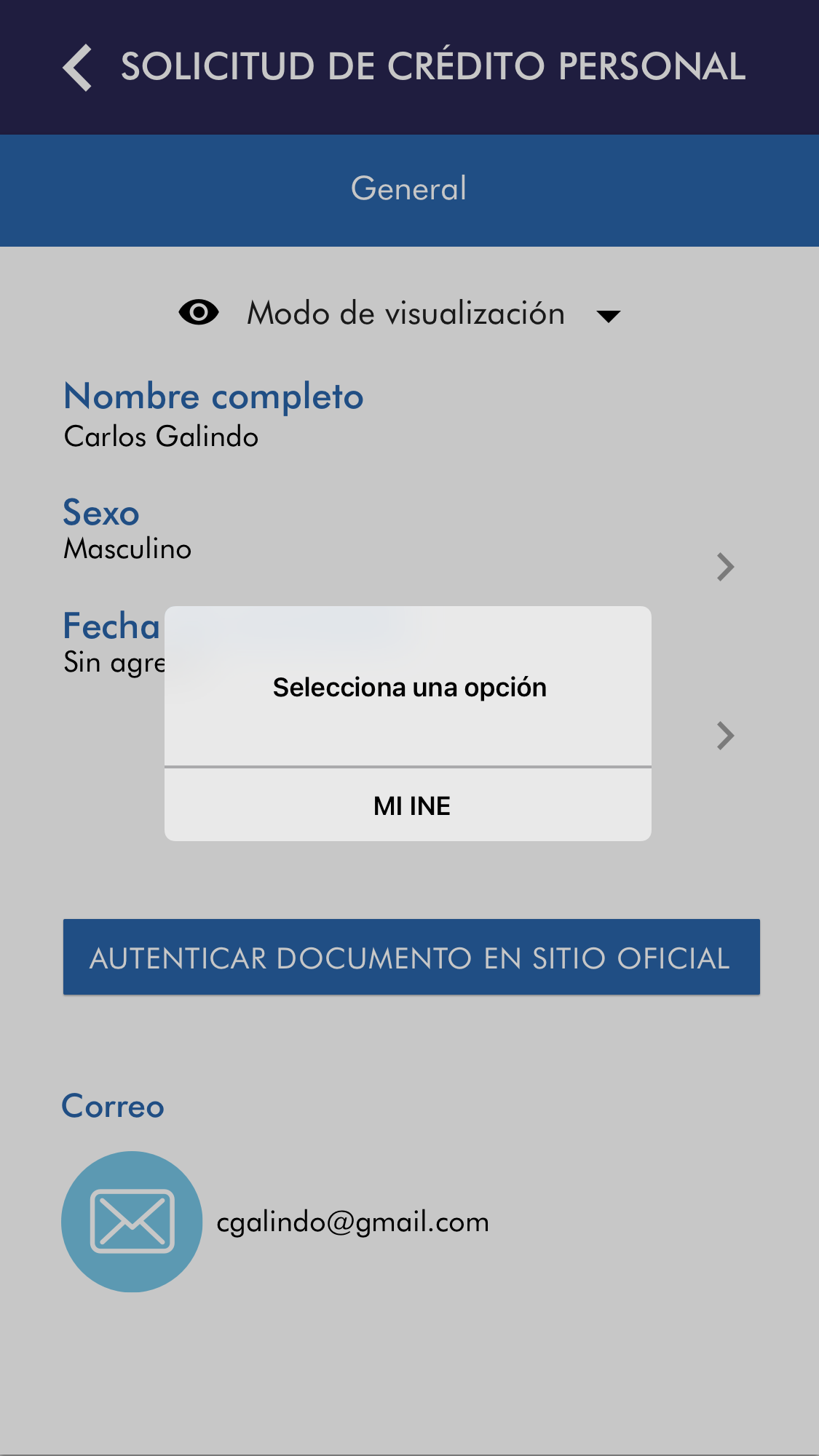
Task: Expand the chevron next to Sexo
Action: pos(724,567)
